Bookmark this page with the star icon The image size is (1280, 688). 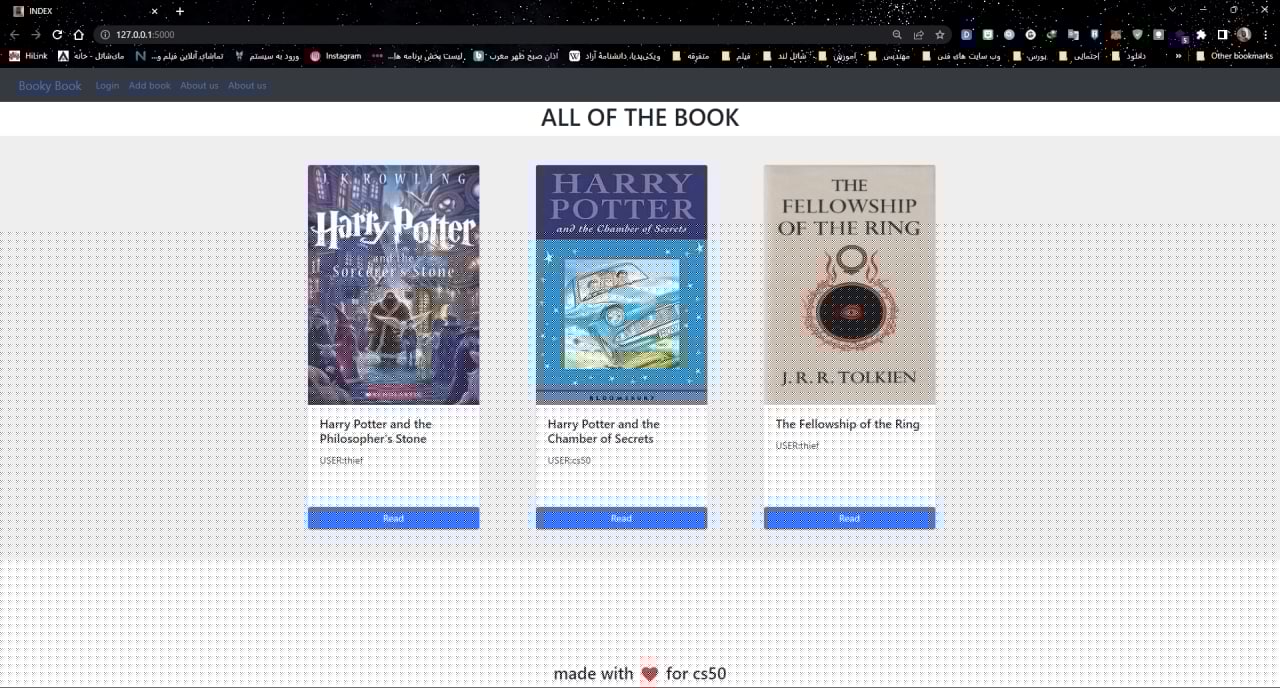click(940, 34)
